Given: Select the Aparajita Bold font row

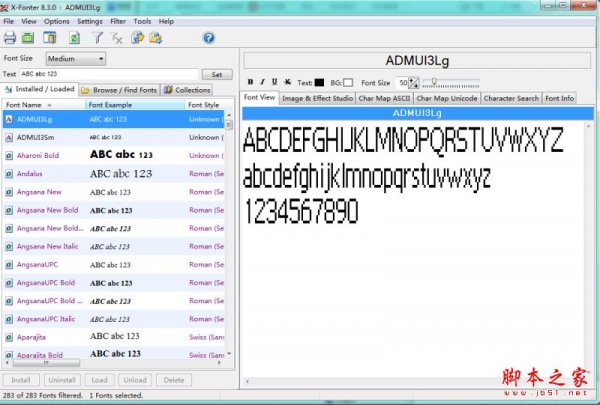Looking at the screenshot, I should 113,354.
